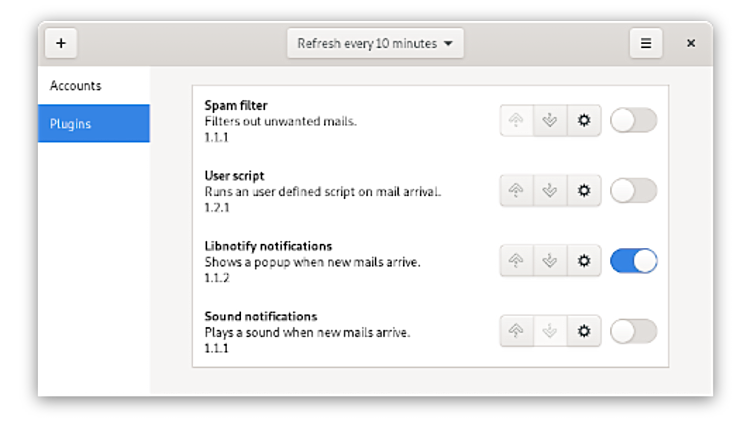Click the plus button to add account
The height and width of the screenshot is (423, 752).
61,43
